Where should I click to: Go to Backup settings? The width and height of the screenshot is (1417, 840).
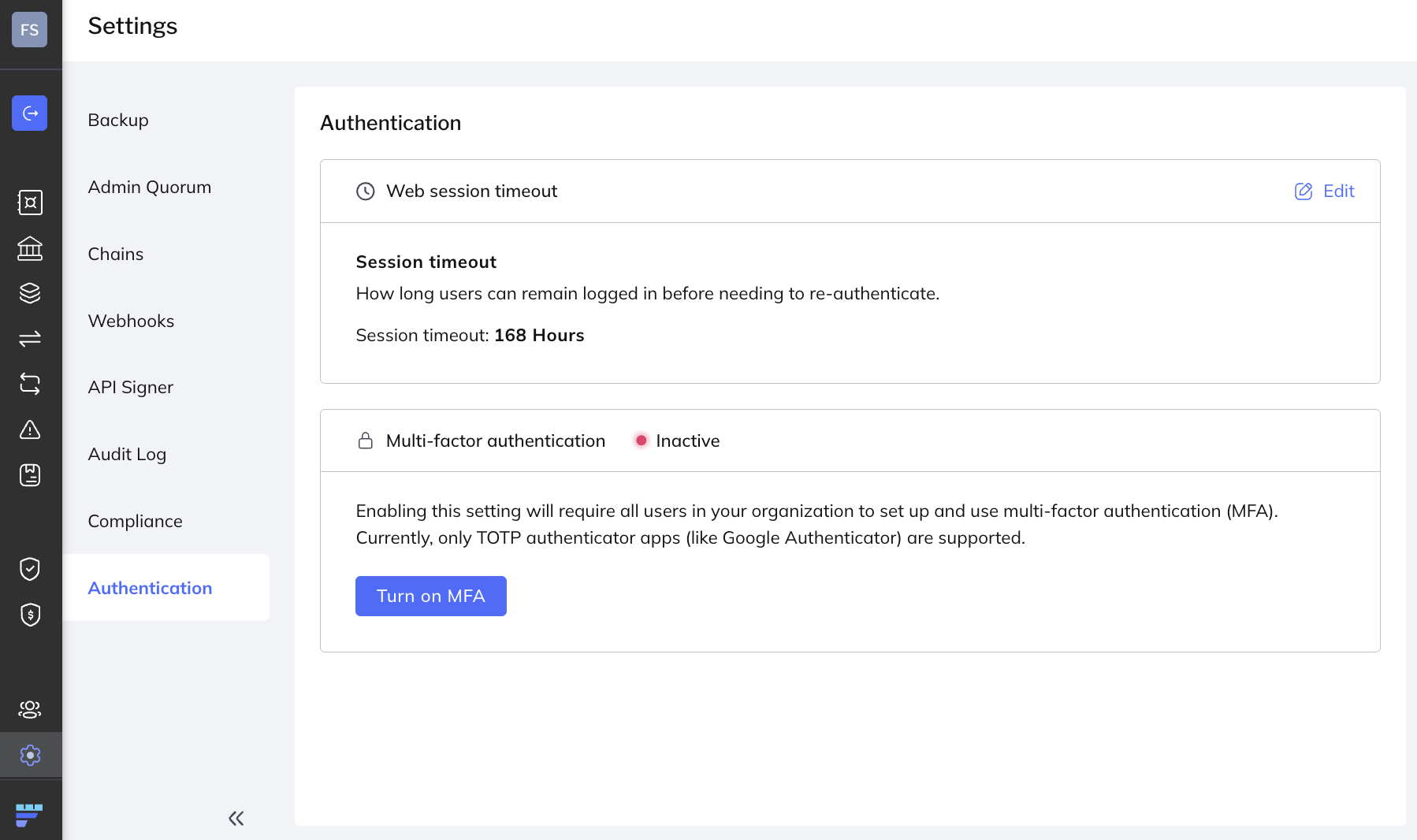point(118,120)
